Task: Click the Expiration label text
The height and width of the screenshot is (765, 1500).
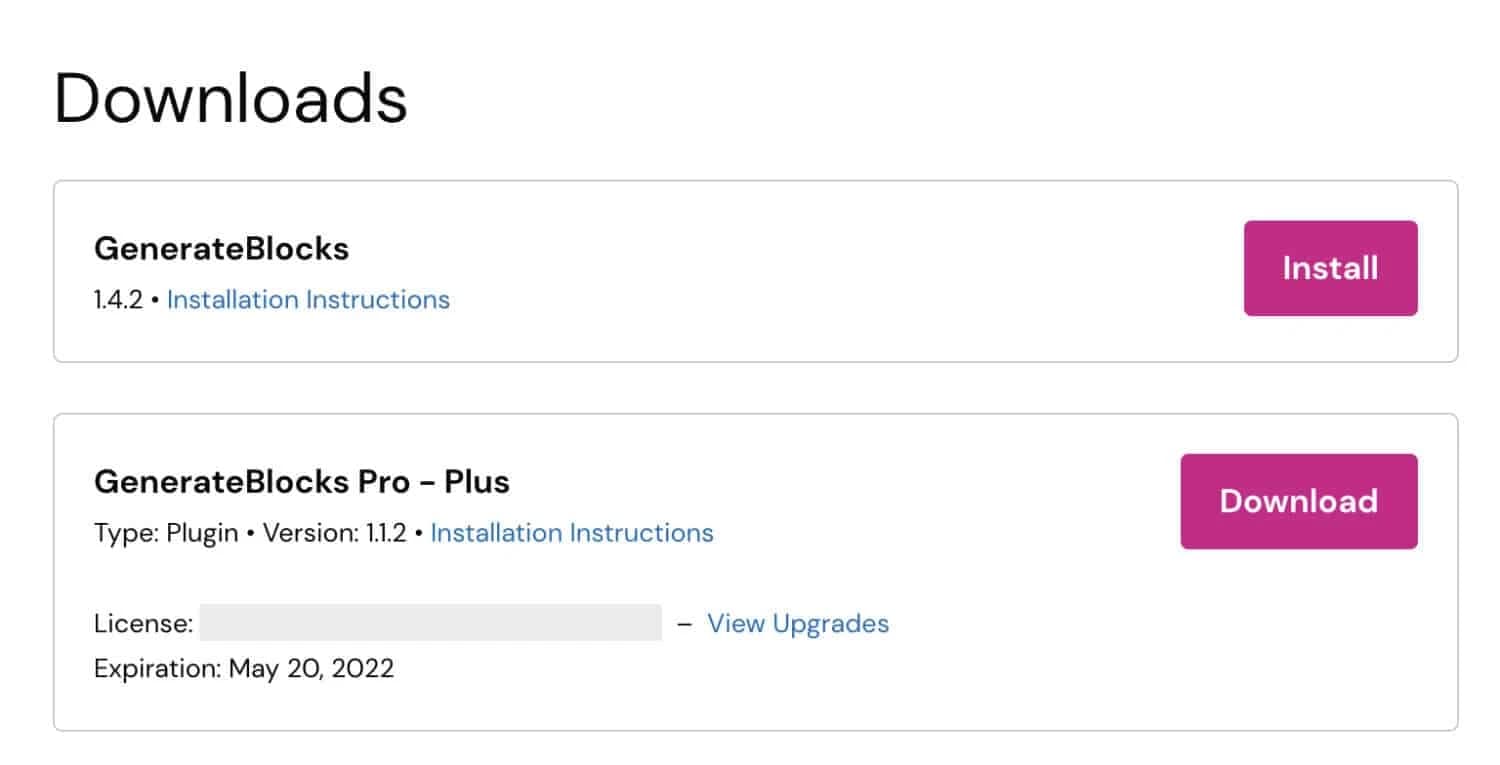Action: [x=158, y=668]
